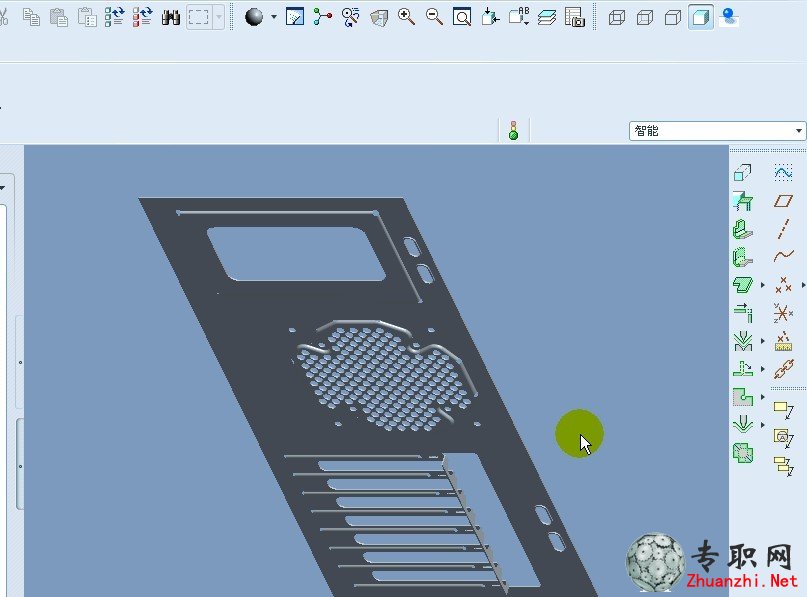Select the Form punch tool icon
Image resolution: width=807 pixels, height=597 pixels.
(743, 425)
